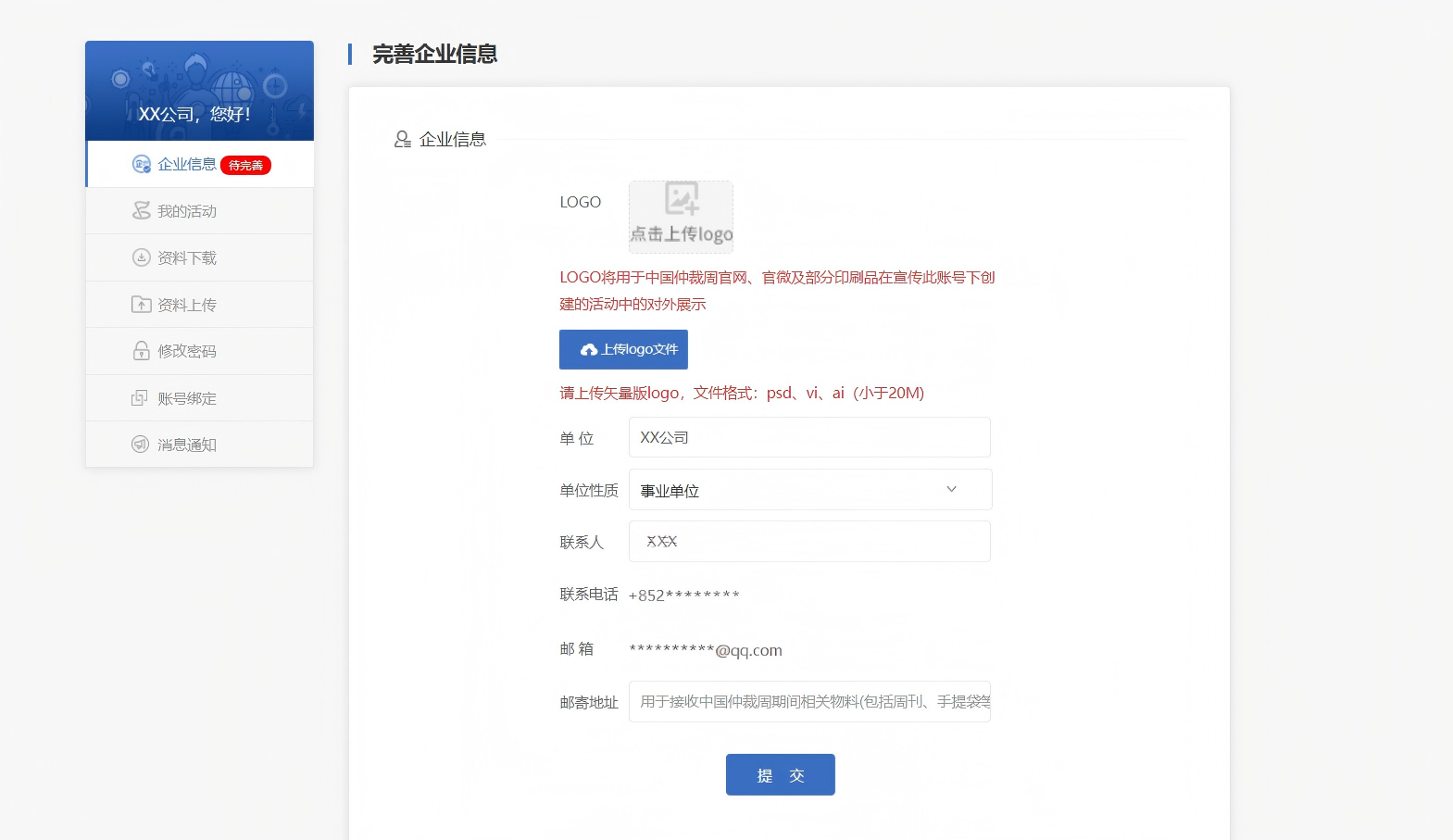The image size is (1453, 840).
Task: Click cloud icon on 上传logo文件 button
Action: pos(589,350)
